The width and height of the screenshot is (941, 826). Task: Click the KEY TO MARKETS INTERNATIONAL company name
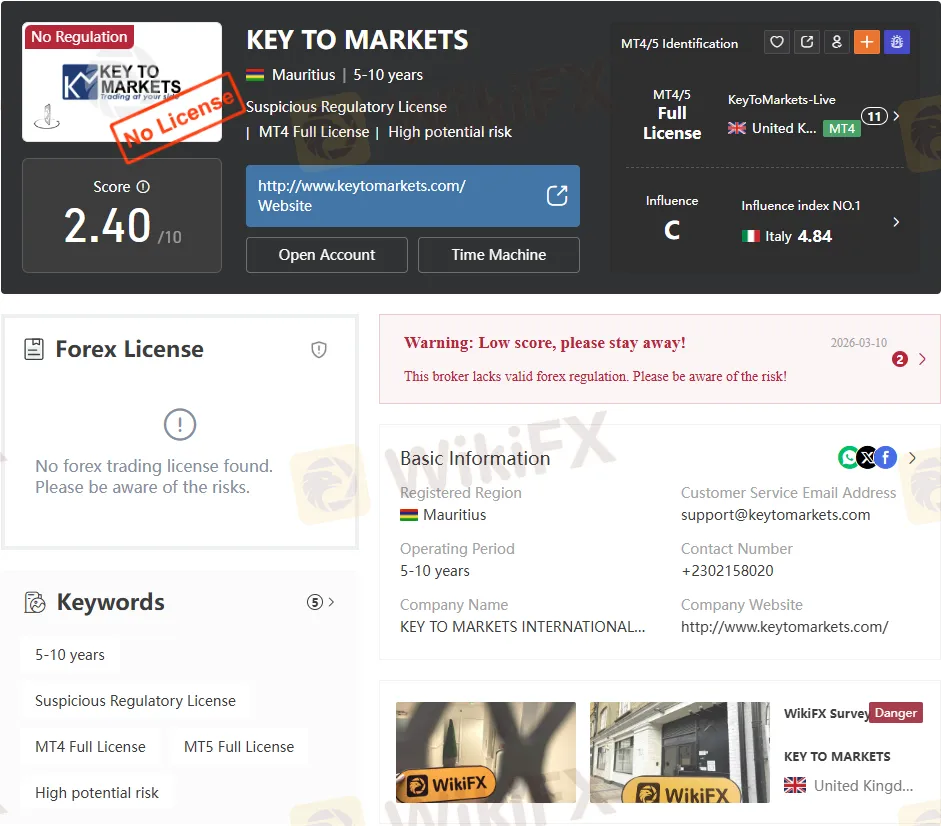pyautogui.click(x=522, y=627)
